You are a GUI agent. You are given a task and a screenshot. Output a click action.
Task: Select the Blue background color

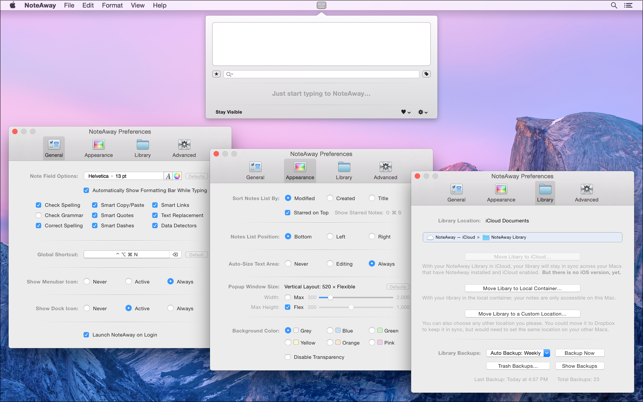pyautogui.click(x=330, y=330)
